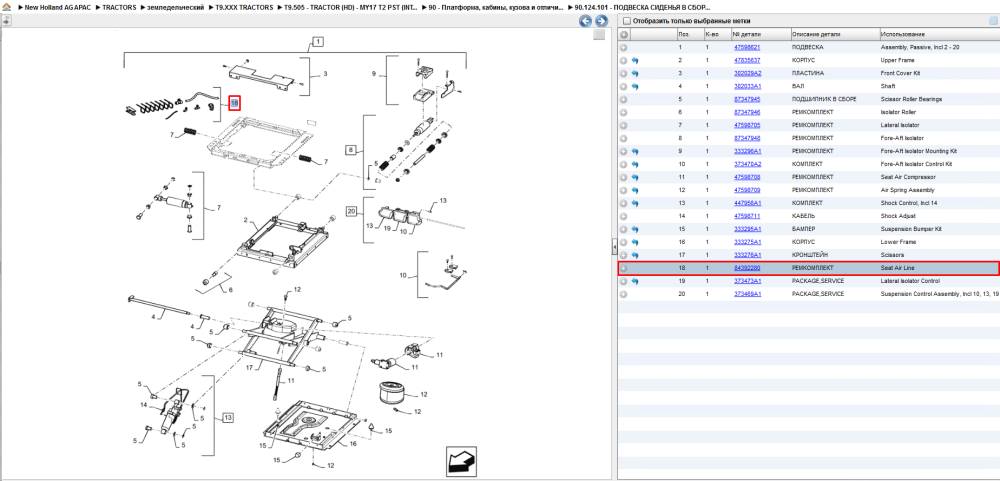Click the plus icon for Front Cover Kit
The image size is (1000, 481).
(x=624, y=73)
